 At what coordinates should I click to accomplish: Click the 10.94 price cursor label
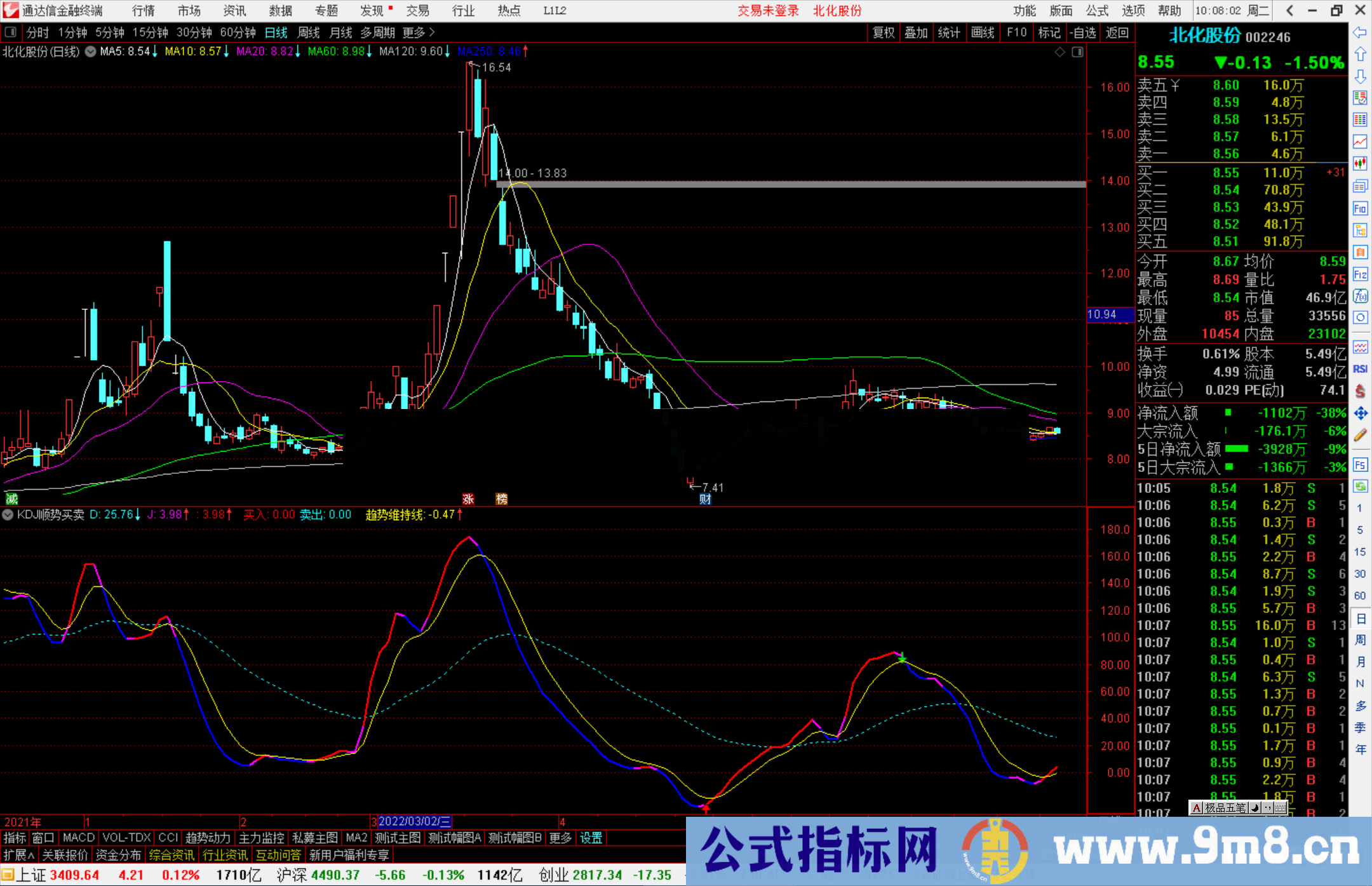1110,314
